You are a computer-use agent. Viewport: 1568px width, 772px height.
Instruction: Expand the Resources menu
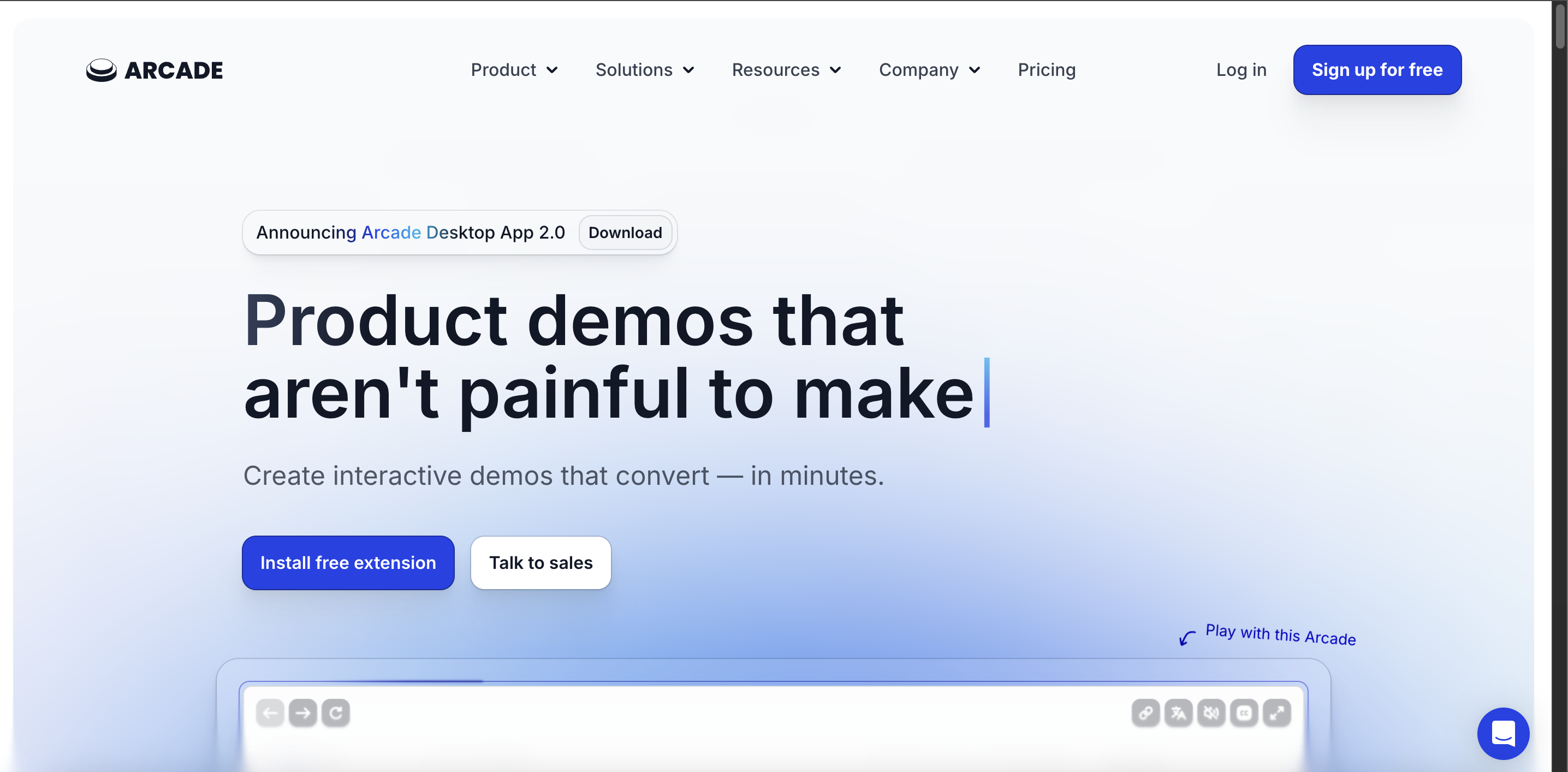(786, 70)
